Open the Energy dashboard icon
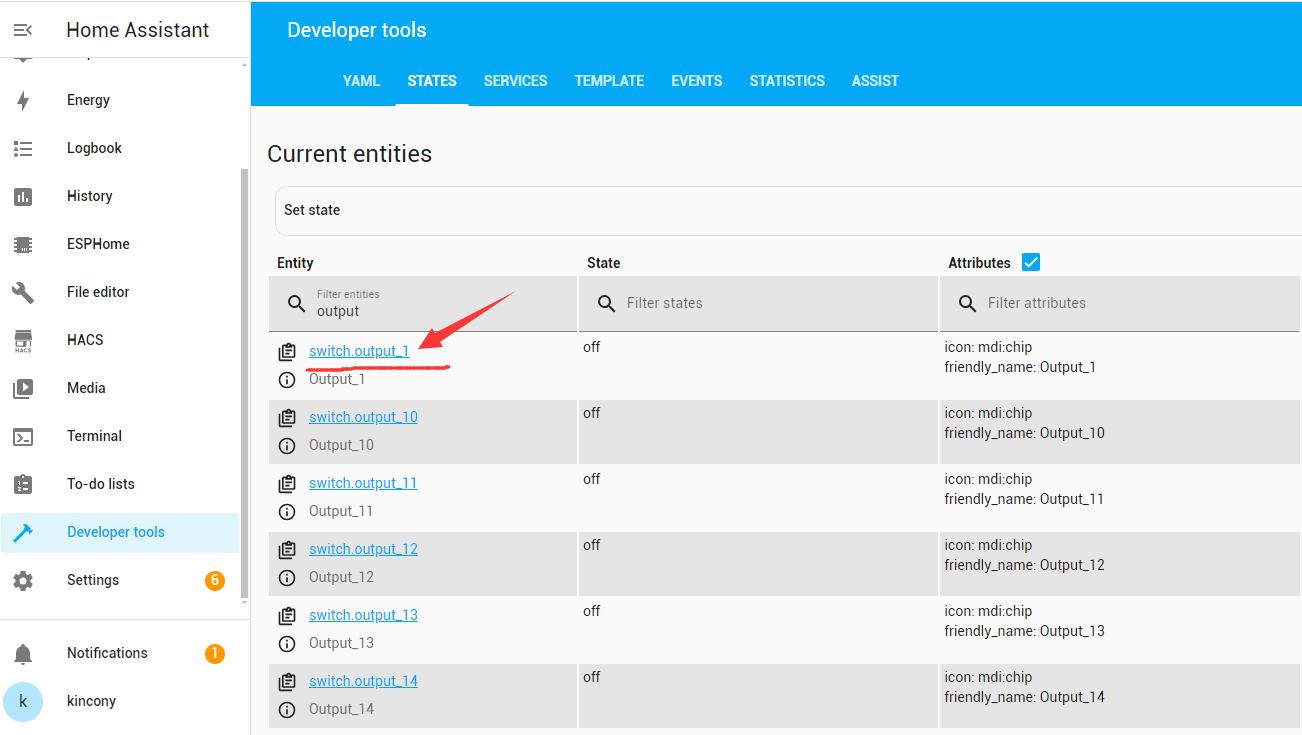The image size is (1302, 735). coord(23,100)
